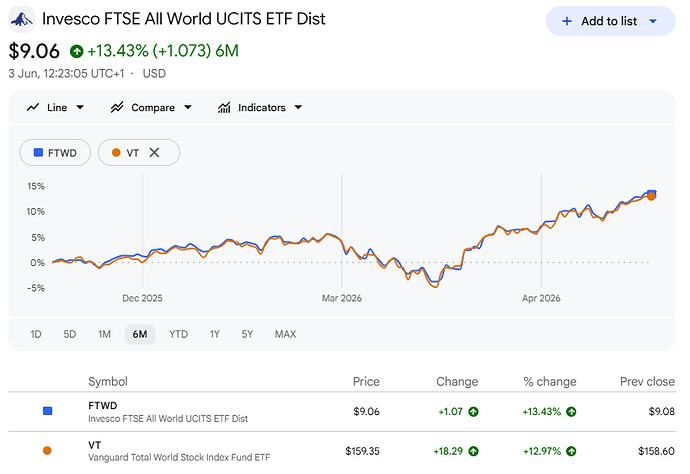This screenshot has width=690, height=474.
Task: Click the Mar 2026 axis label
Action: tap(341, 298)
